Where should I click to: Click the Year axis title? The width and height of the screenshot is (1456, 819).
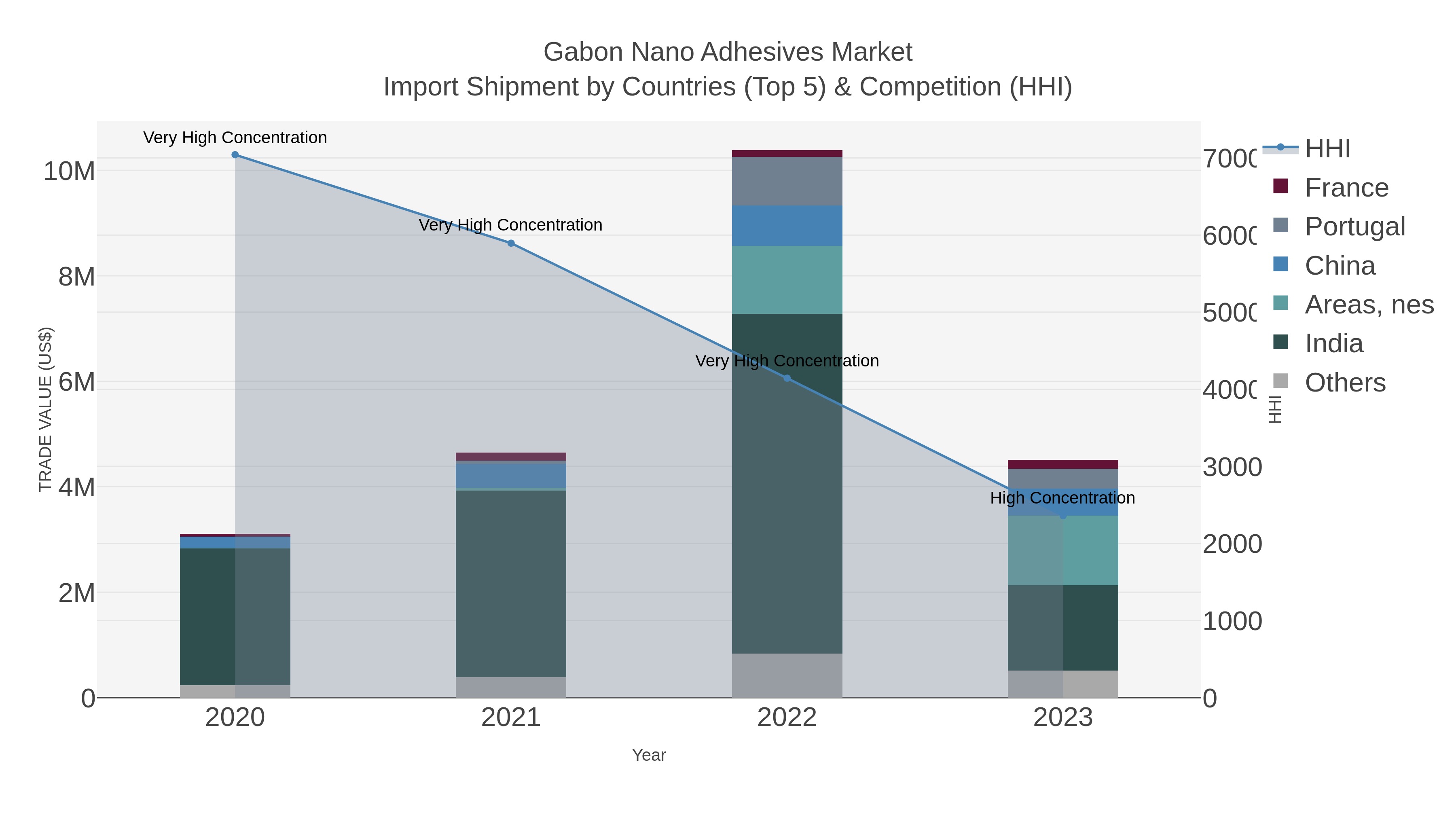[649, 755]
